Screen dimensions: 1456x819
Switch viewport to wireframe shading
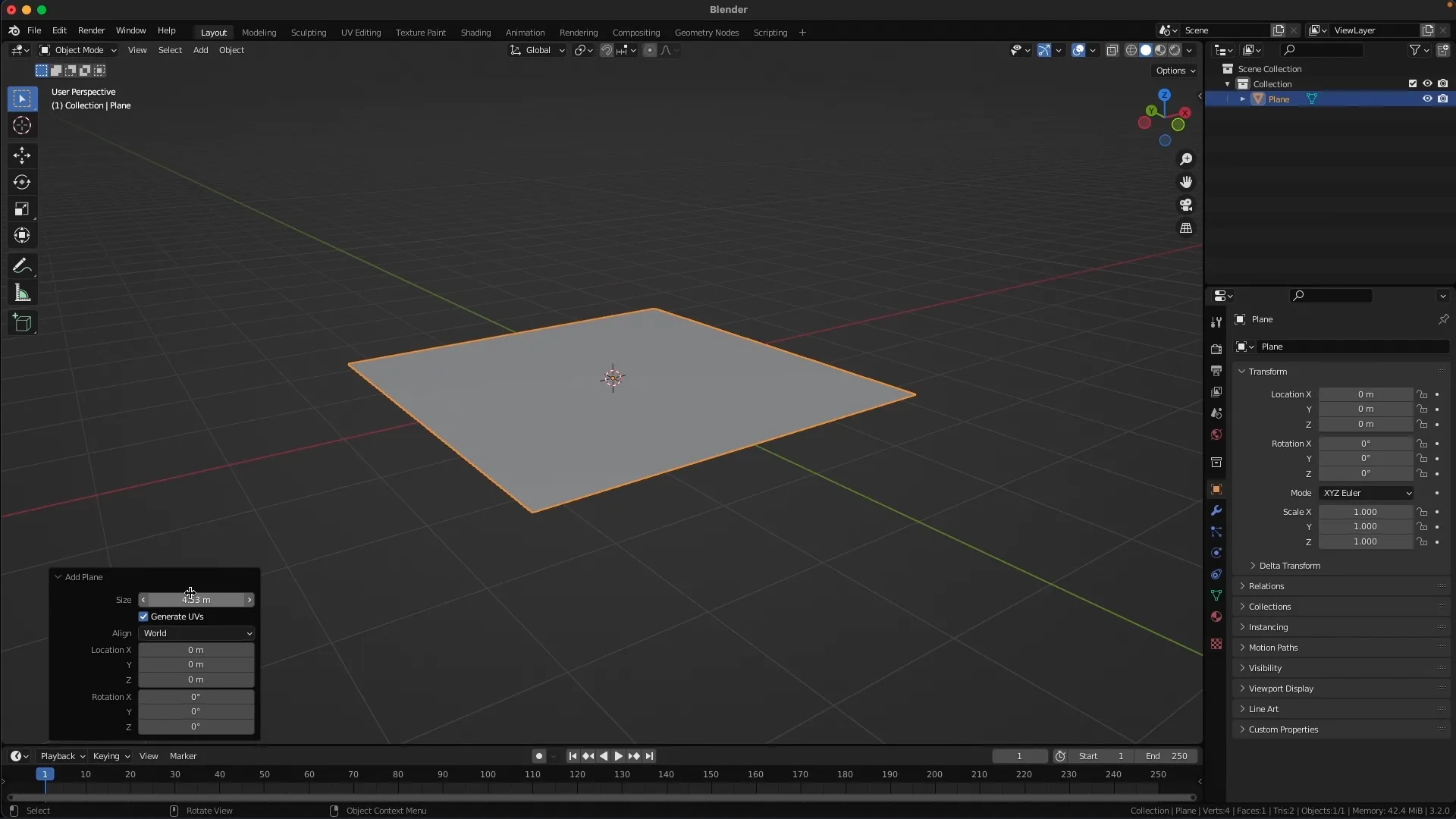pyautogui.click(x=1131, y=50)
